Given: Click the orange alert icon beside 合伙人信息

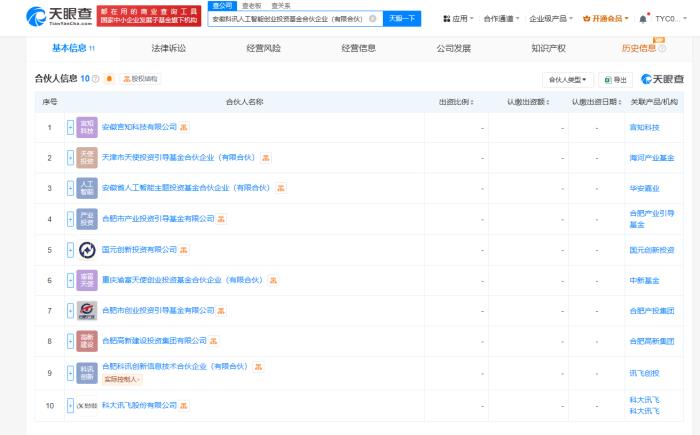Looking at the screenshot, I should point(109,79).
